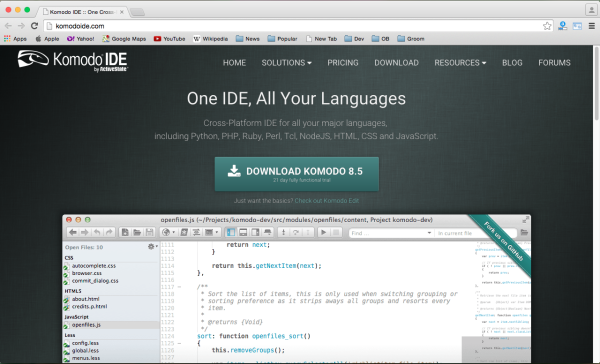Click forward arrow in Komodo screenshot toolbar

85,232
